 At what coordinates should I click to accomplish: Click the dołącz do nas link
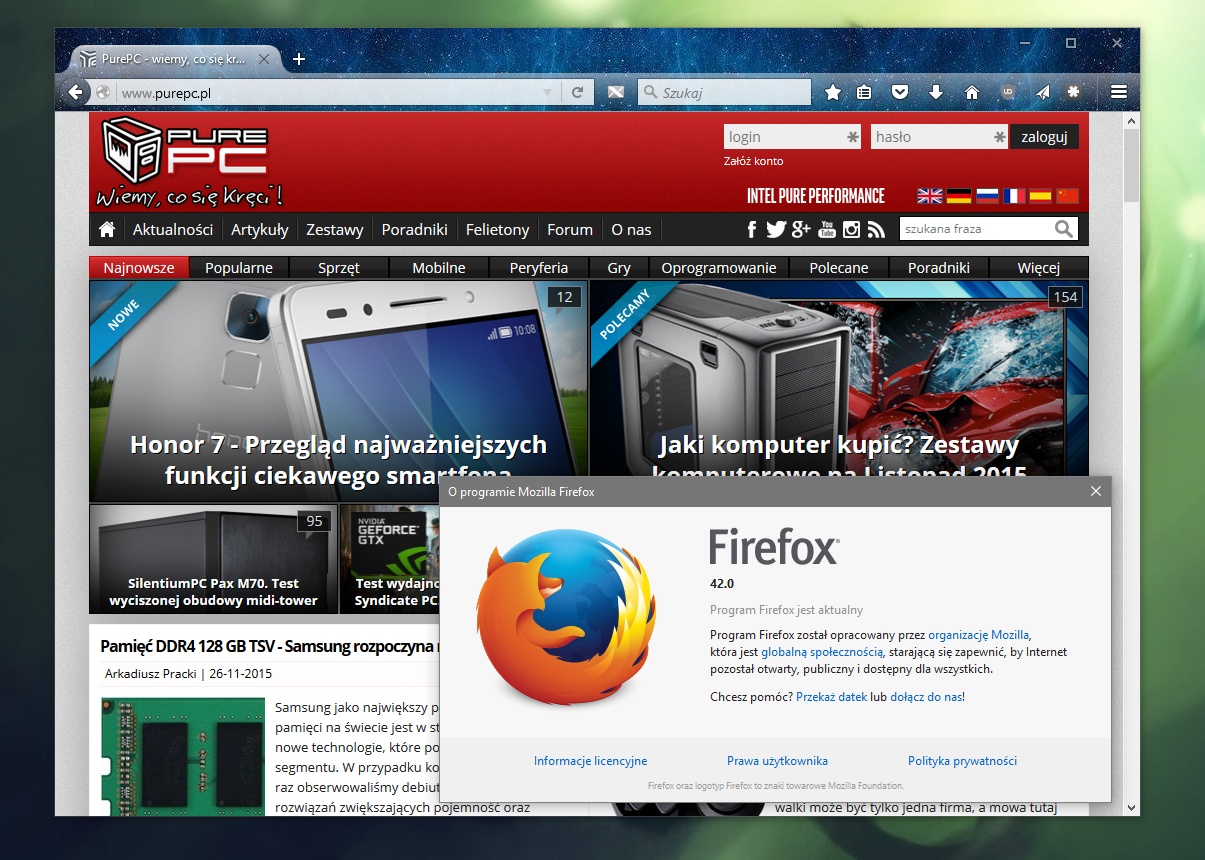coord(926,696)
